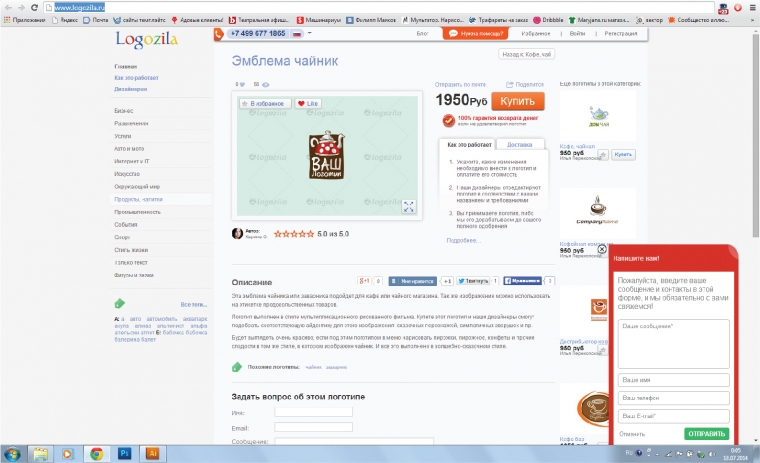Open Photoshop from the Windows taskbar
This screenshot has height=463, width=760.
click(x=125, y=453)
